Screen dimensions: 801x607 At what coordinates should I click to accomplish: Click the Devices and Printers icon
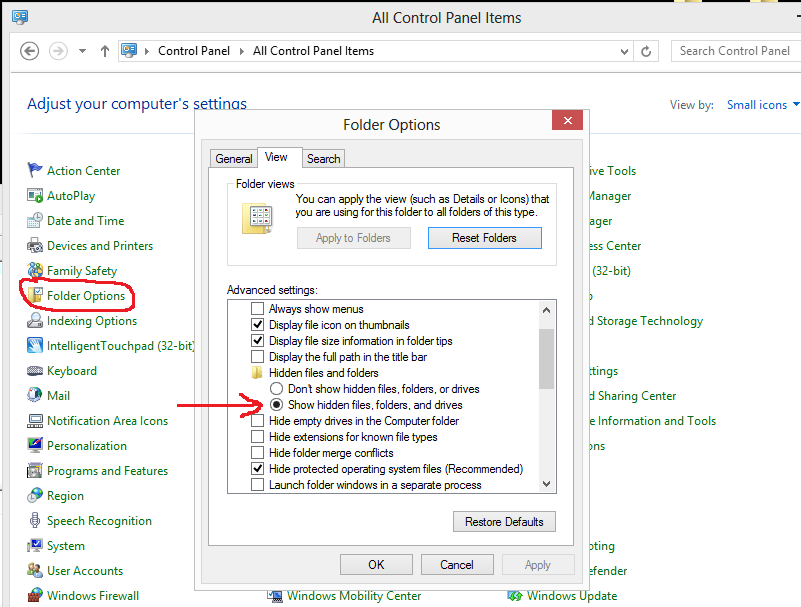point(36,246)
